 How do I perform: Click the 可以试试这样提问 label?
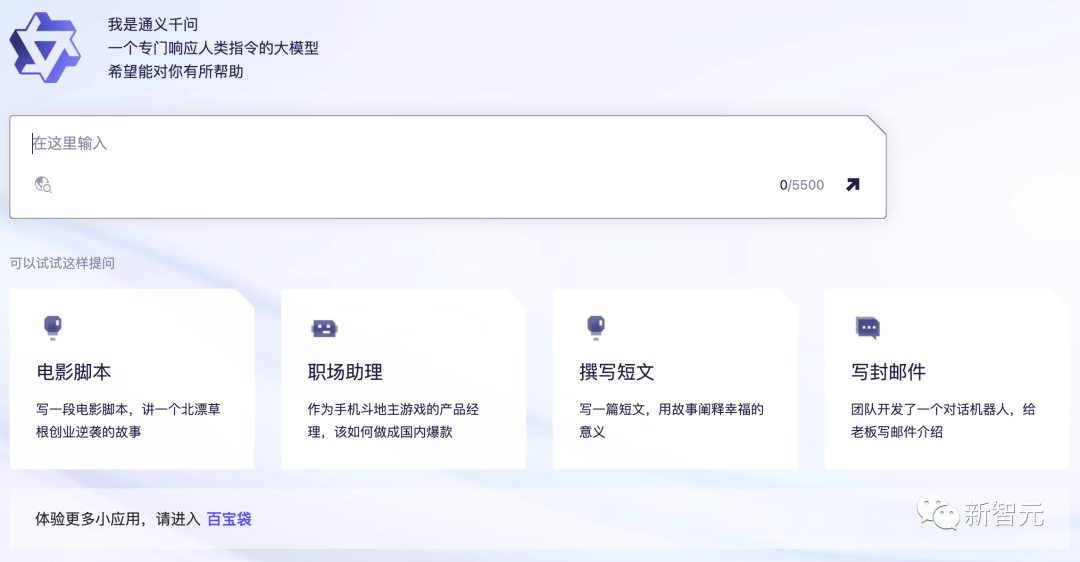pos(62,263)
